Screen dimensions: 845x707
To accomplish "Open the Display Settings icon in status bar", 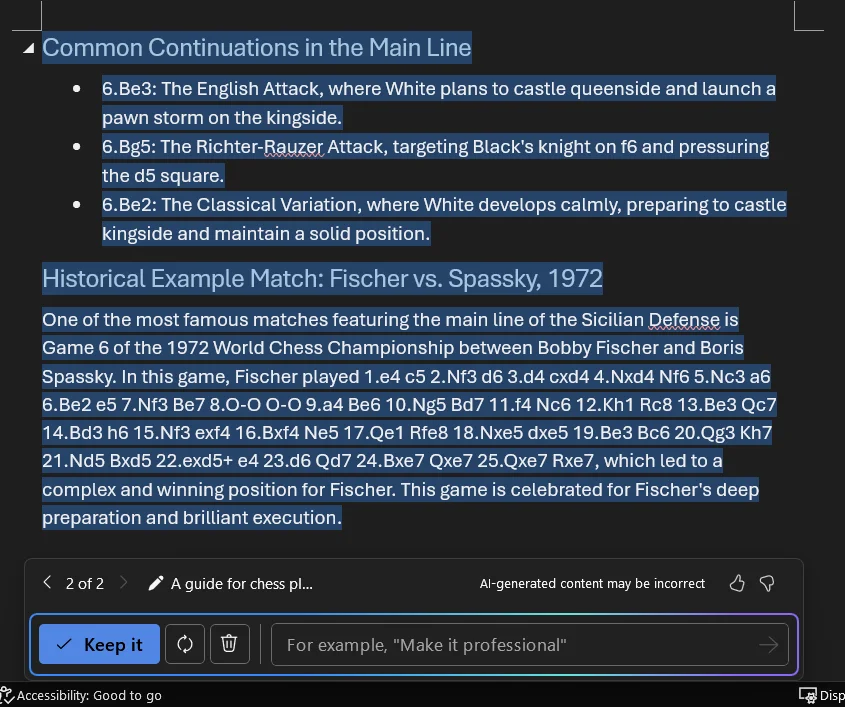I will 807,696.
